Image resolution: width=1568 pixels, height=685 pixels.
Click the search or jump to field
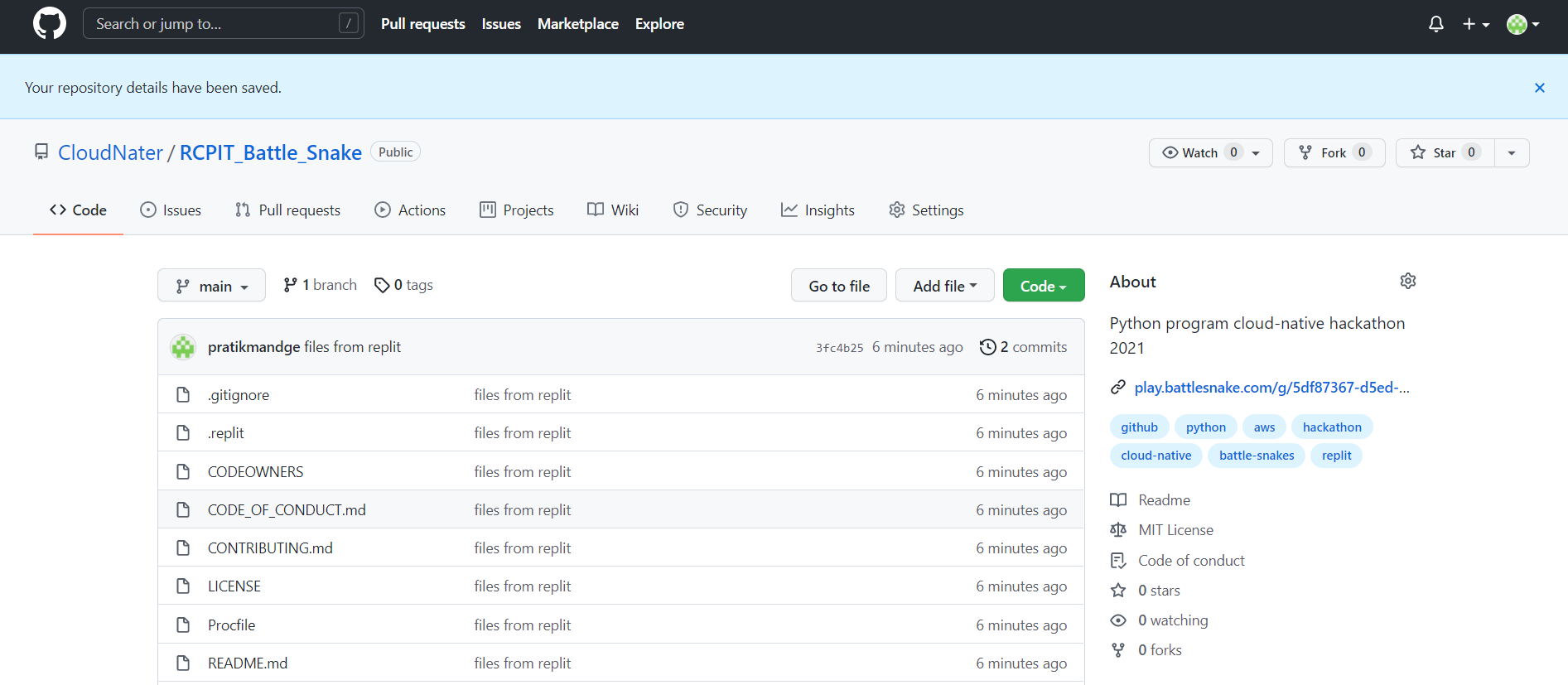point(224,24)
